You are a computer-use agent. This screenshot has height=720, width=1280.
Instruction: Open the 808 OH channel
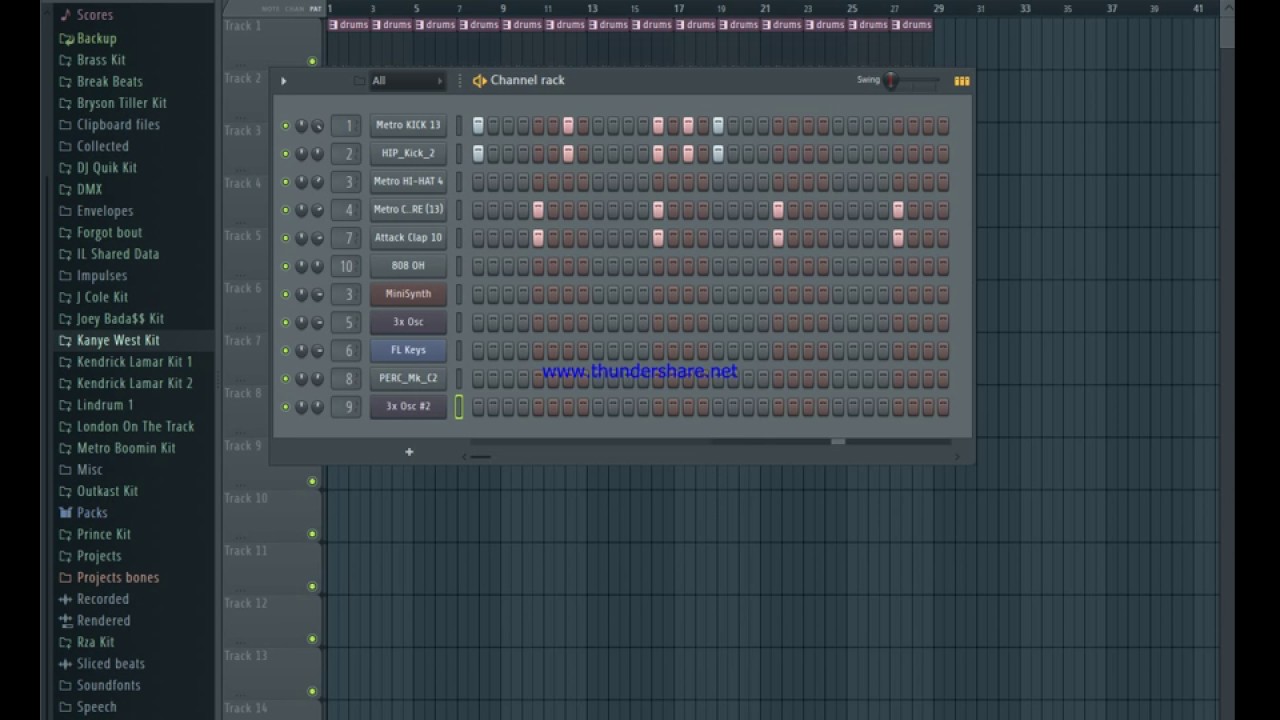[x=408, y=266]
